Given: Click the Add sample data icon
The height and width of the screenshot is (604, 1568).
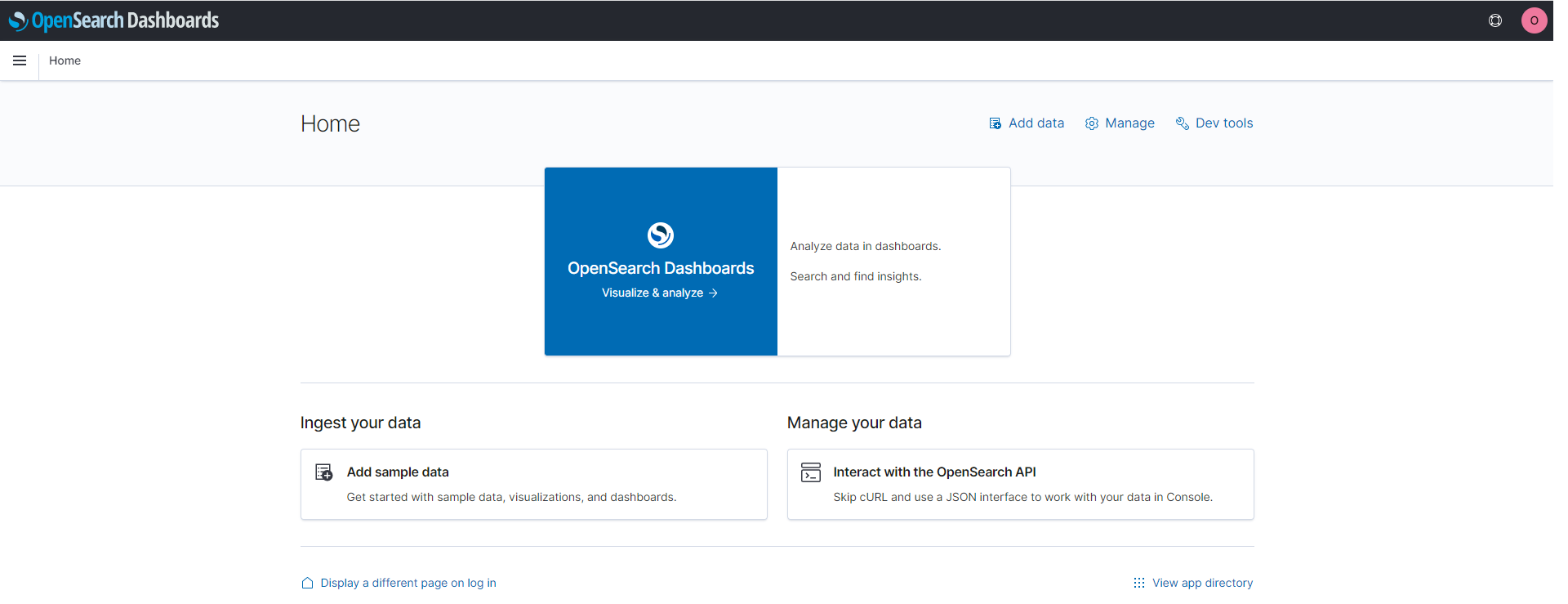Looking at the screenshot, I should coord(324,472).
